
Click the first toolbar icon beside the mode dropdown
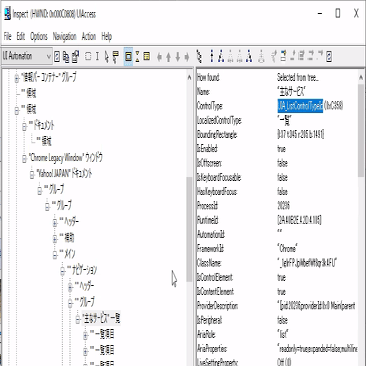[x=57, y=57]
